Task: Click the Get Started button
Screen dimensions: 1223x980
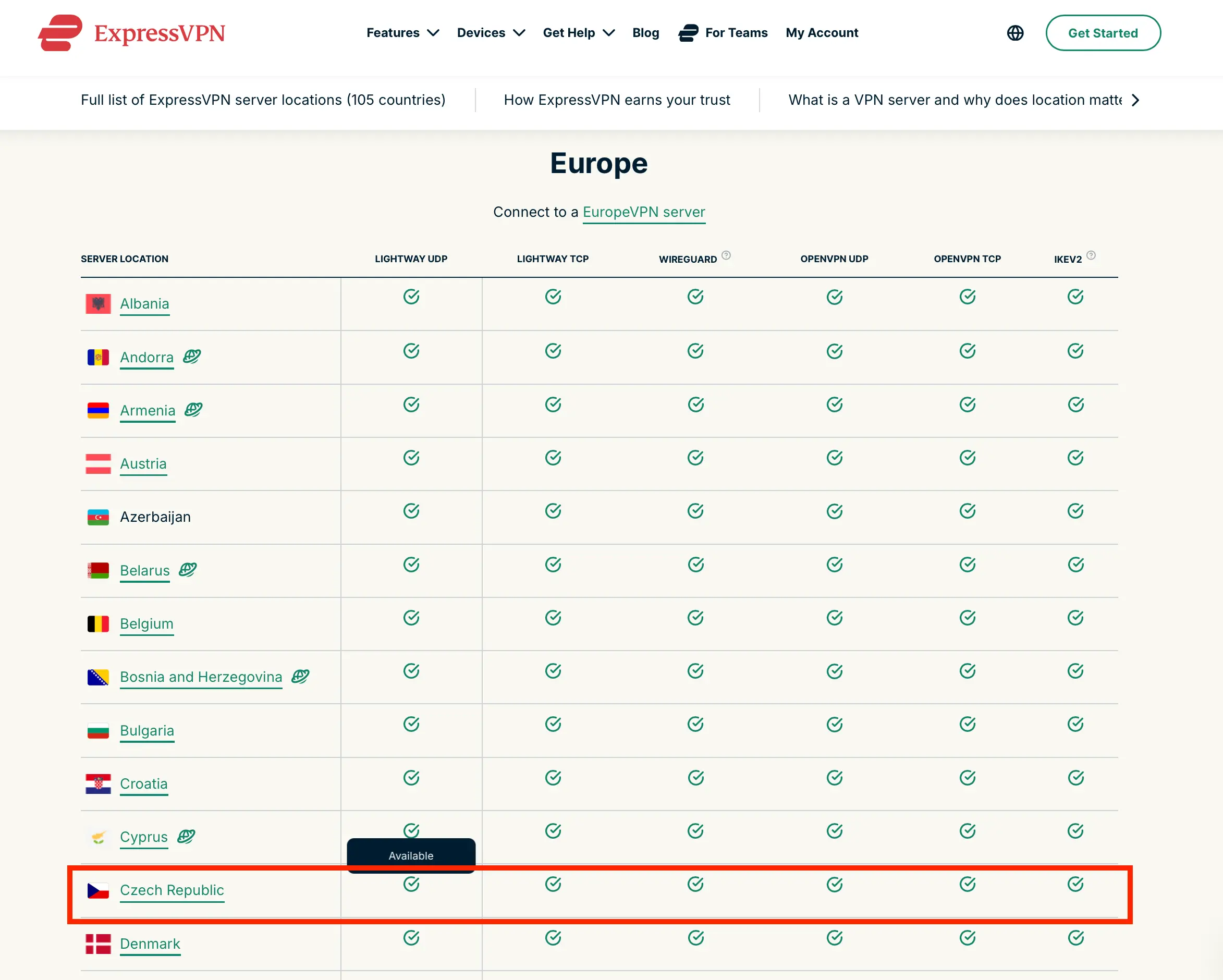Action: tap(1102, 33)
